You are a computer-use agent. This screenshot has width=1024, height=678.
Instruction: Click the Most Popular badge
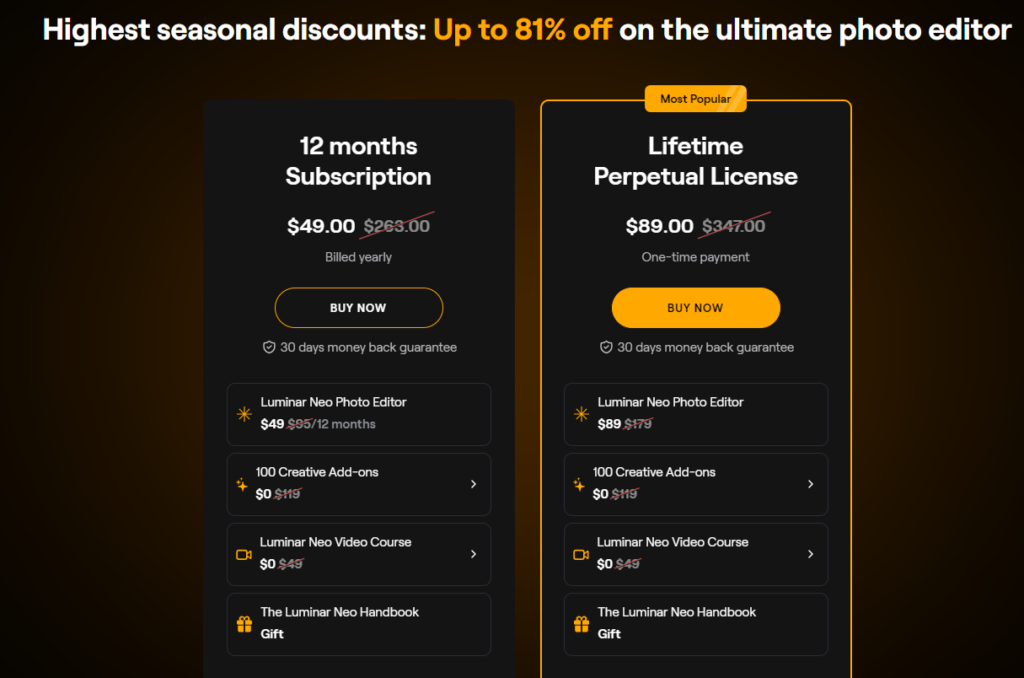point(695,98)
